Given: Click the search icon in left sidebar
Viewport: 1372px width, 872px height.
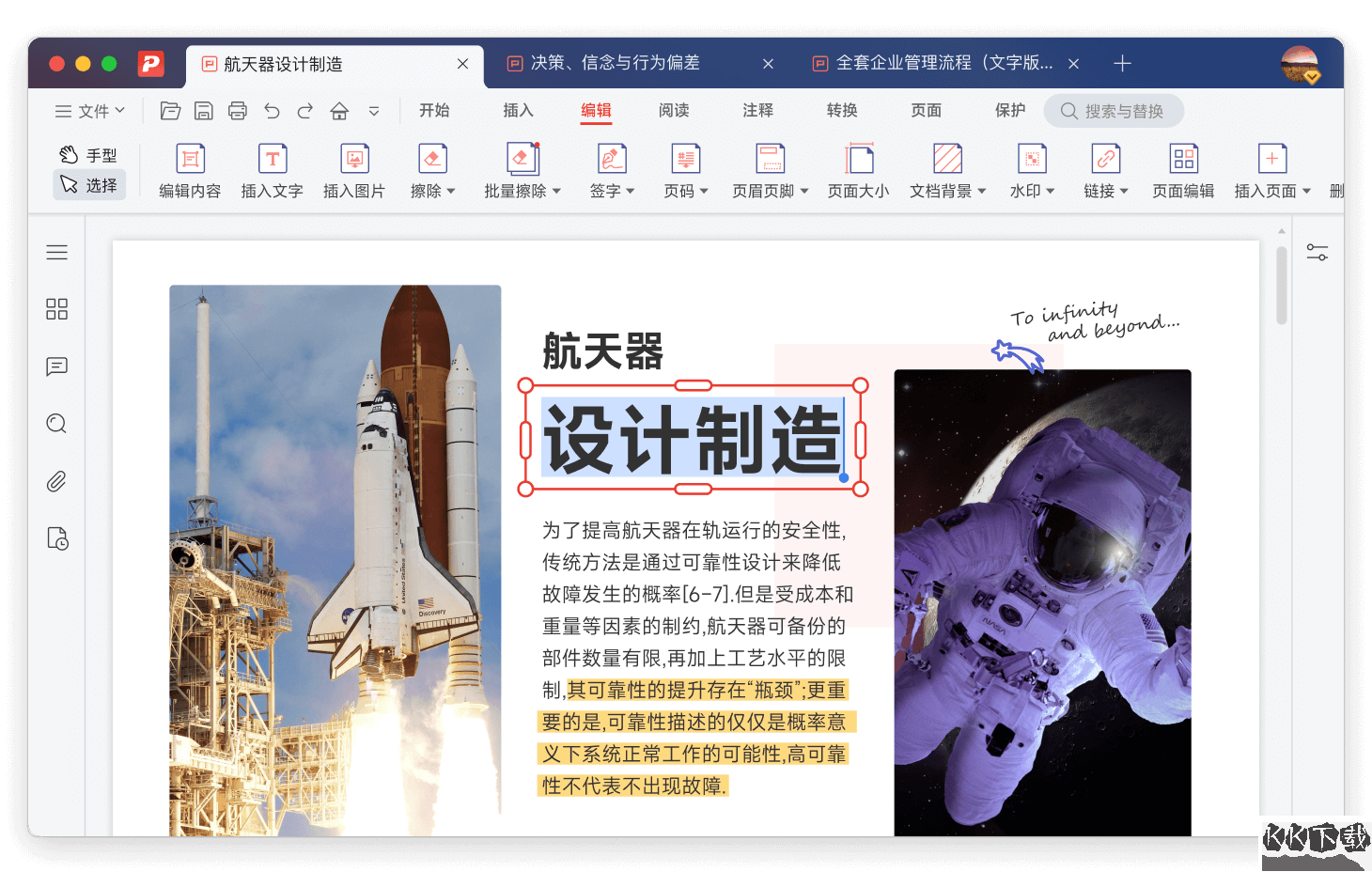Looking at the screenshot, I should [56, 424].
